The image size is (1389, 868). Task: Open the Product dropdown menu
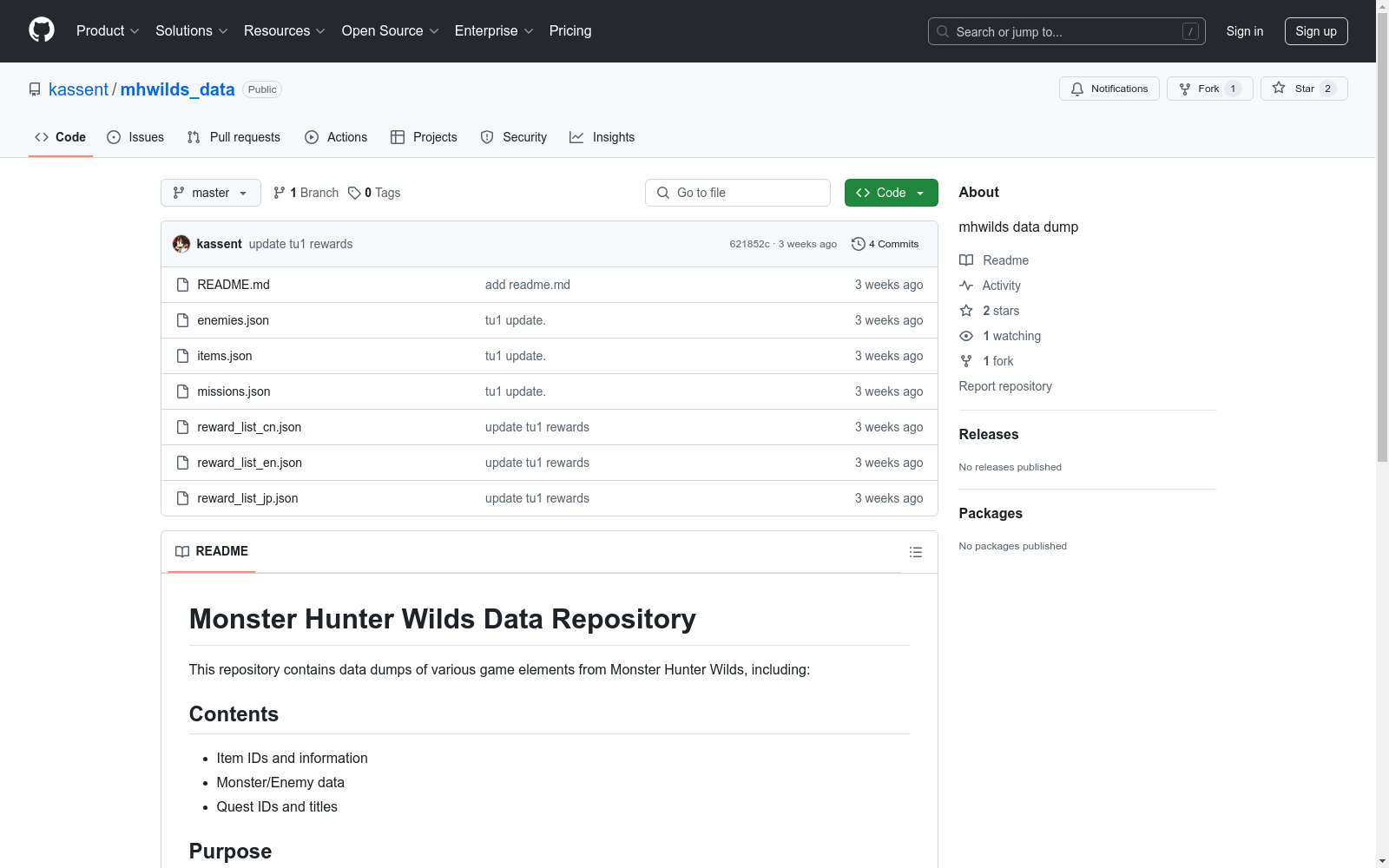click(108, 31)
